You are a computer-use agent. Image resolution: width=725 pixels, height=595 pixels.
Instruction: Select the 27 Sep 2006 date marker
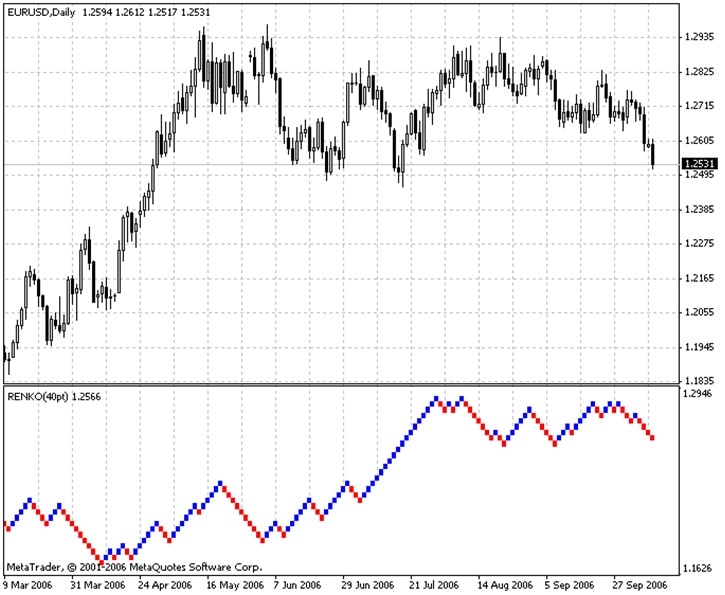click(x=637, y=584)
